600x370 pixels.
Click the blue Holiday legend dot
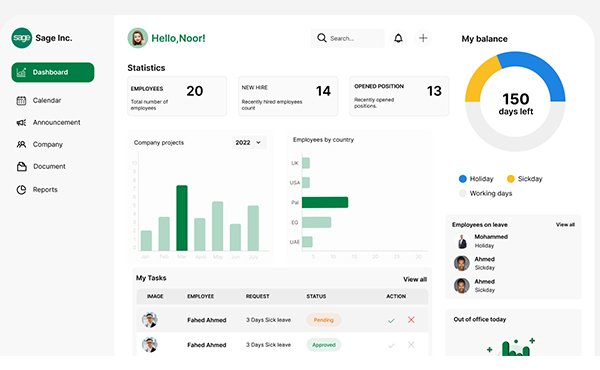463,179
